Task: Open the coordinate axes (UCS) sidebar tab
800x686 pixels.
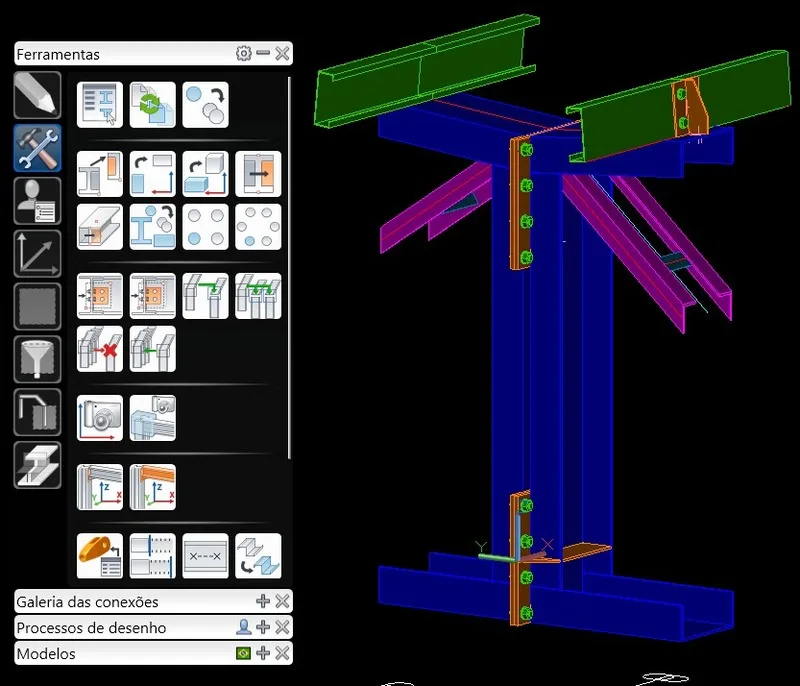Action: click(x=37, y=253)
